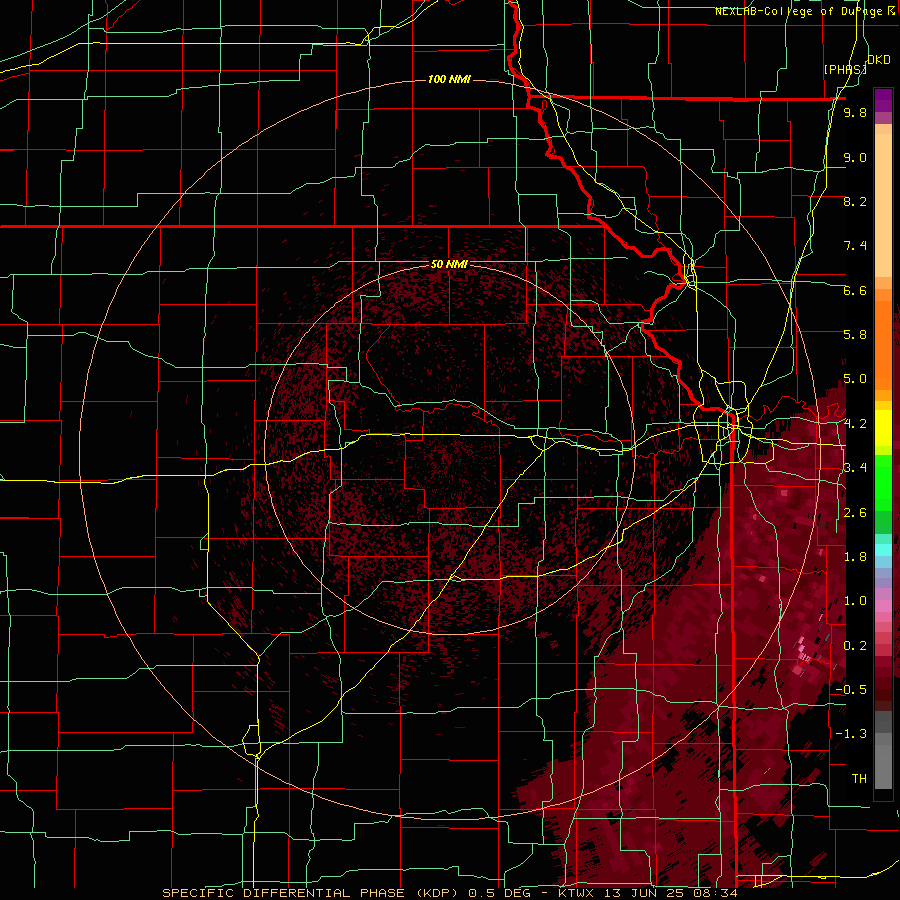The width and height of the screenshot is (900, 900).
Task: Pick the bright green band on the color scale
Action: click(883, 483)
